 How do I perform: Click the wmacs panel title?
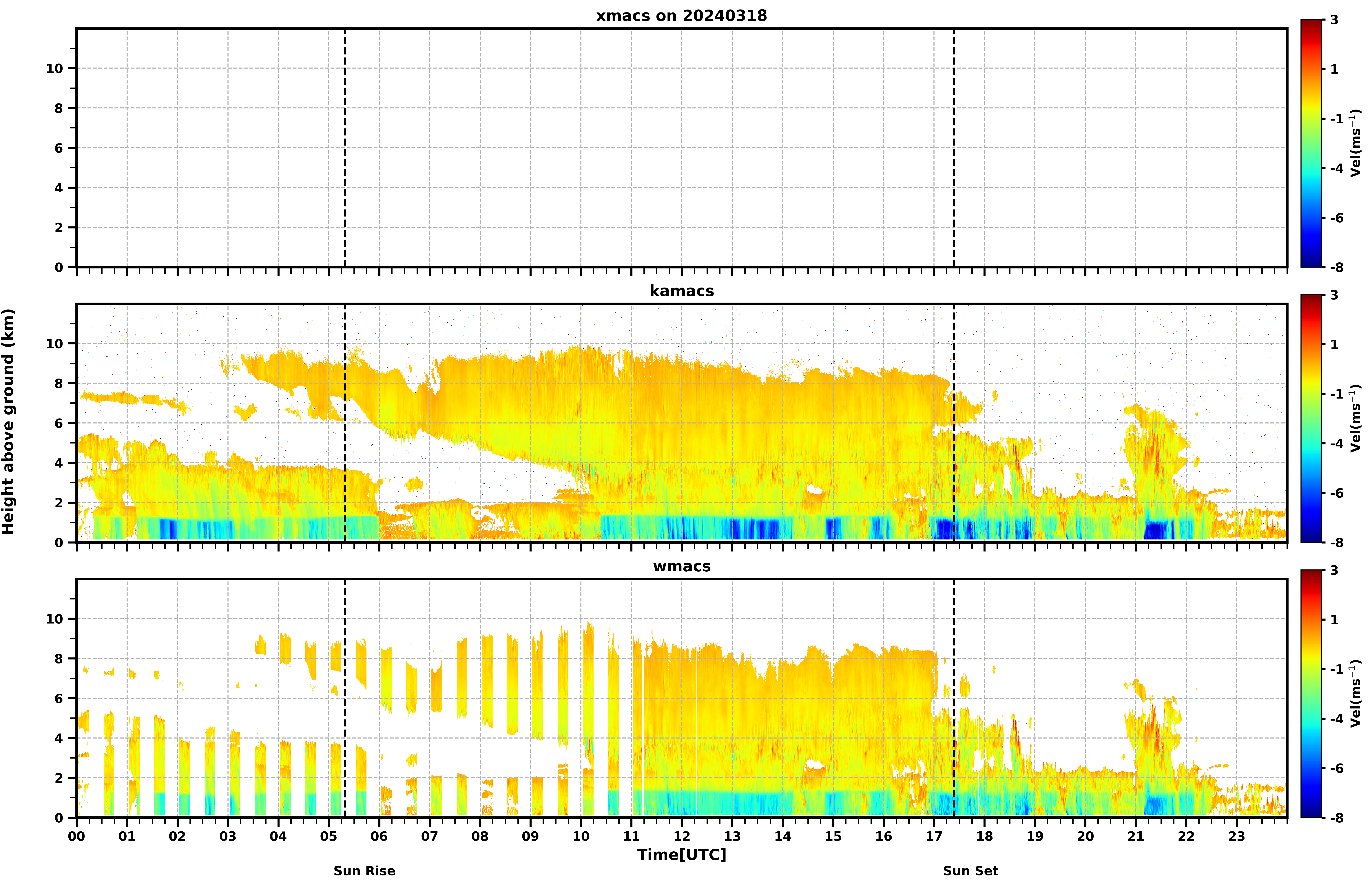click(682, 566)
